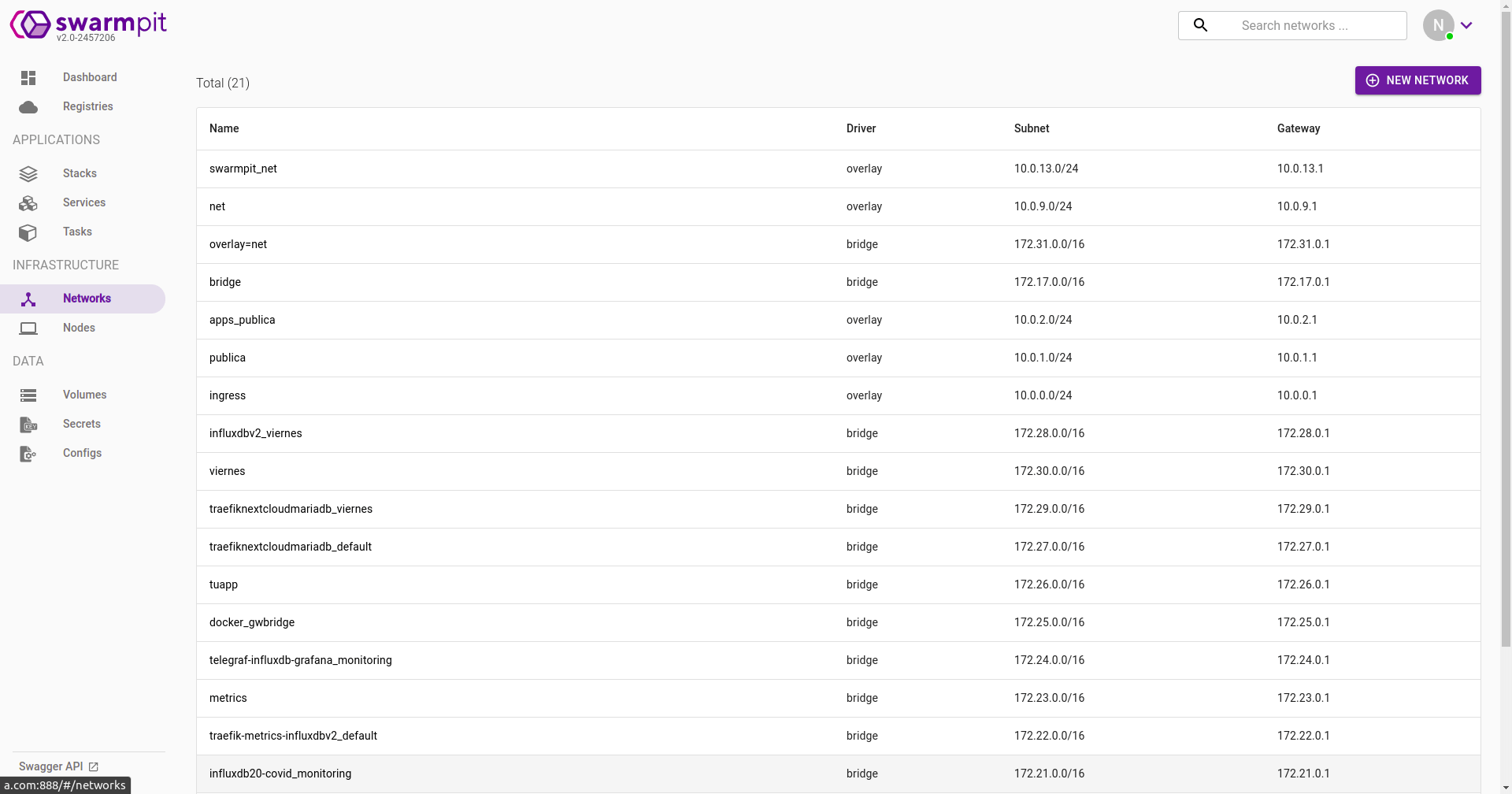Click the Swarmpit logo

(87, 24)
